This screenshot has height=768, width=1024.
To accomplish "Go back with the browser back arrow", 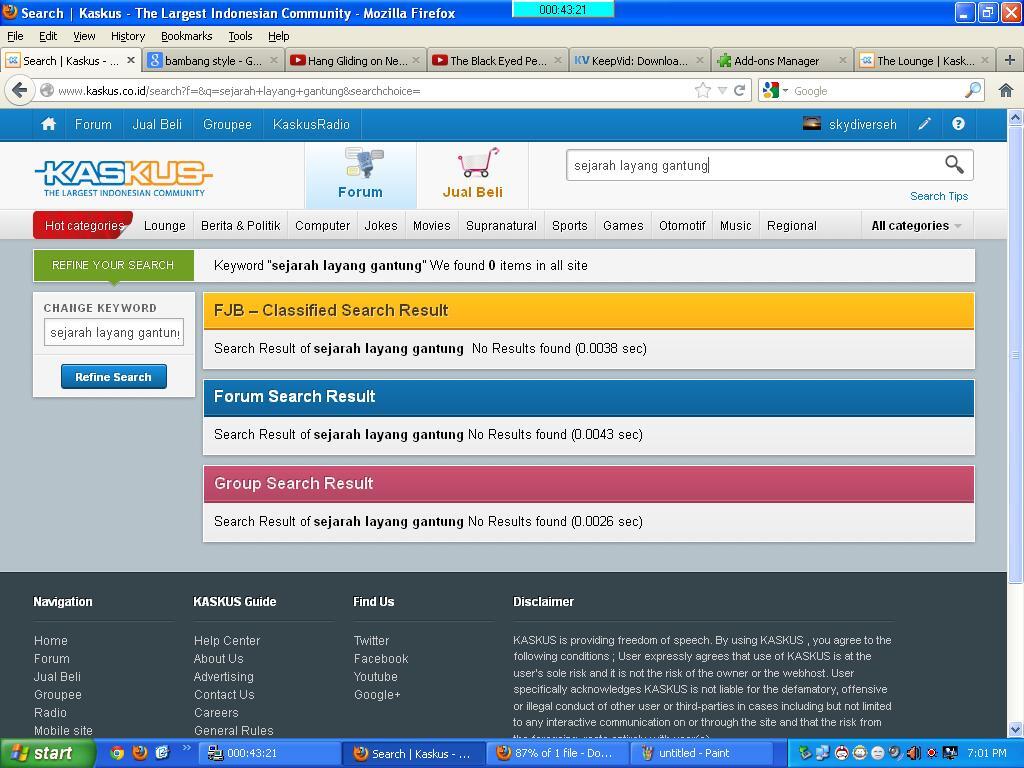I will (x=20, y=90).
